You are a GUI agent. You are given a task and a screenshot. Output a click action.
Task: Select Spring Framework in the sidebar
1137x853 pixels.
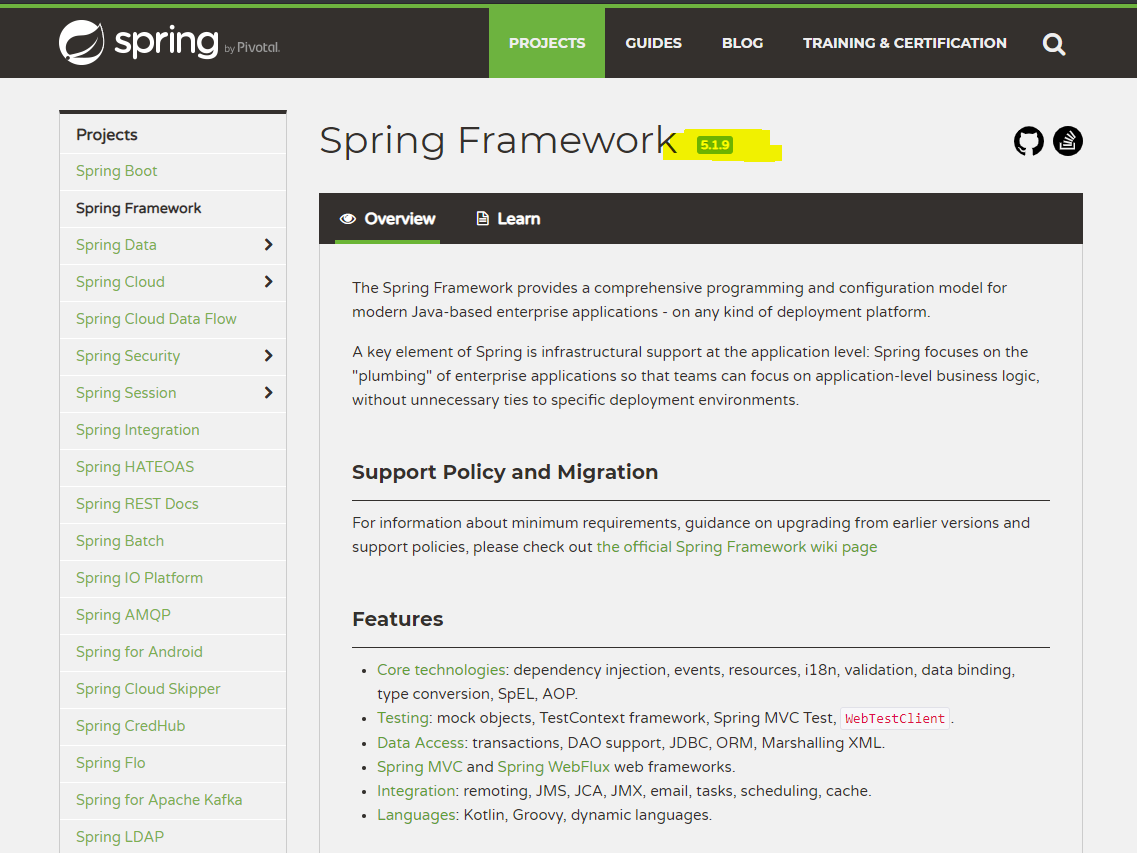pyautogui.click(x=138, y=208)
